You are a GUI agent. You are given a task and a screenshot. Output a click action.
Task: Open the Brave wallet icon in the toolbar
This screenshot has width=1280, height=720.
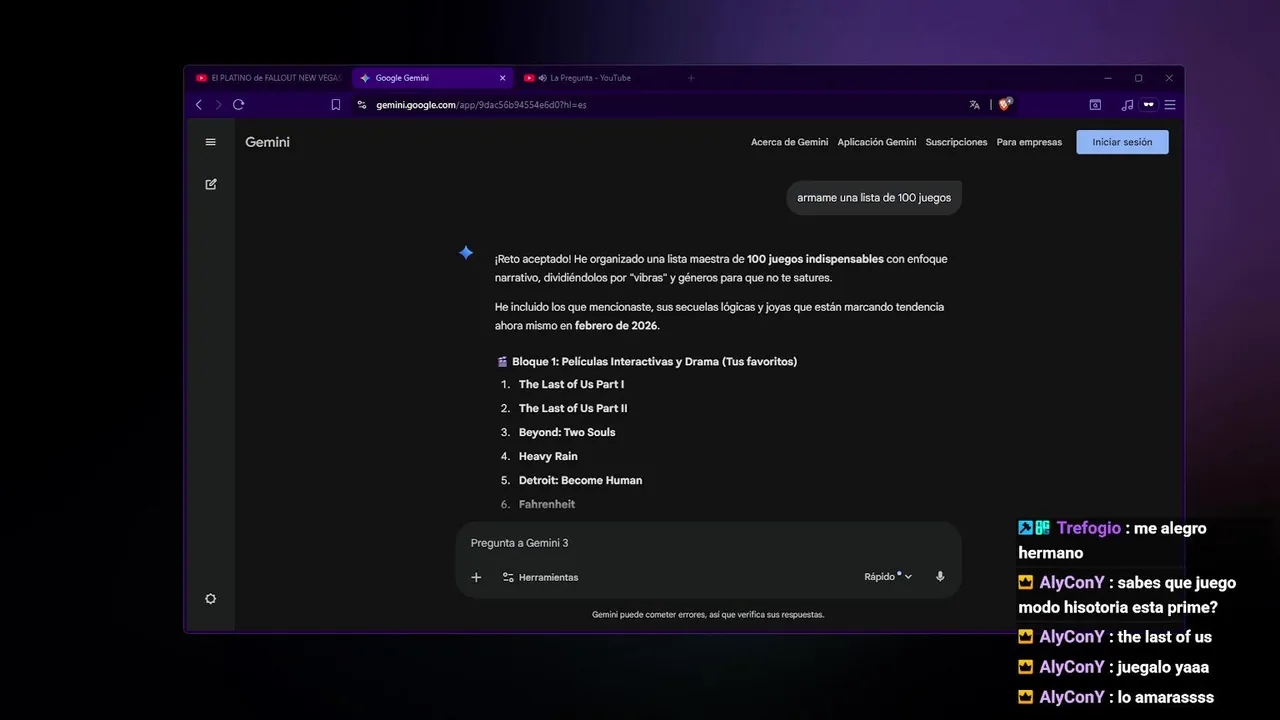(1095, 104)
